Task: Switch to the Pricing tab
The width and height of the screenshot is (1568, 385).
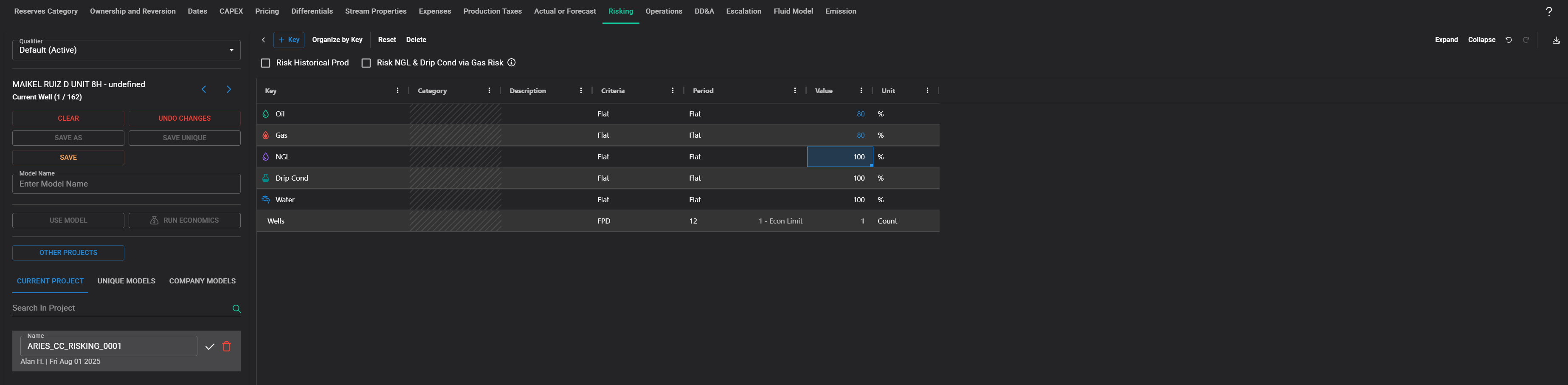Action: [x=267, y=11]
